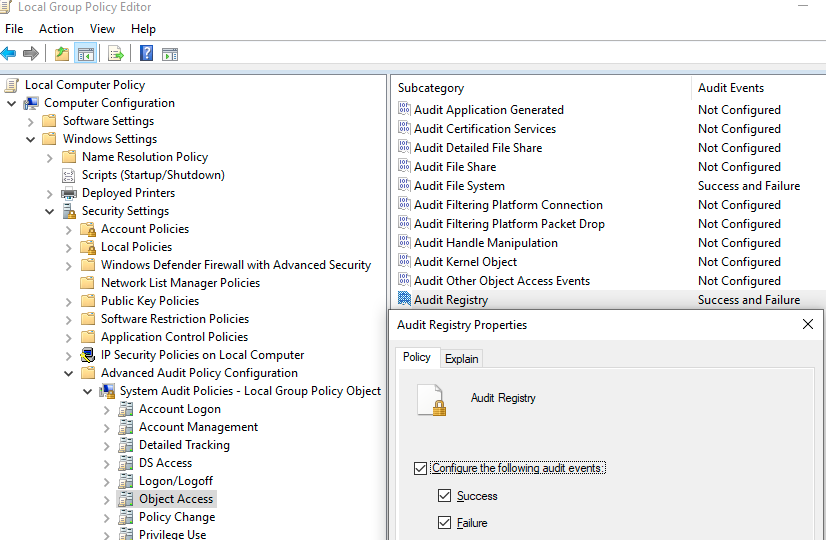This screenshot has width=826, height=540.
Task: Collapse the Windows Settings node
Action: click(x=31, y=139)
